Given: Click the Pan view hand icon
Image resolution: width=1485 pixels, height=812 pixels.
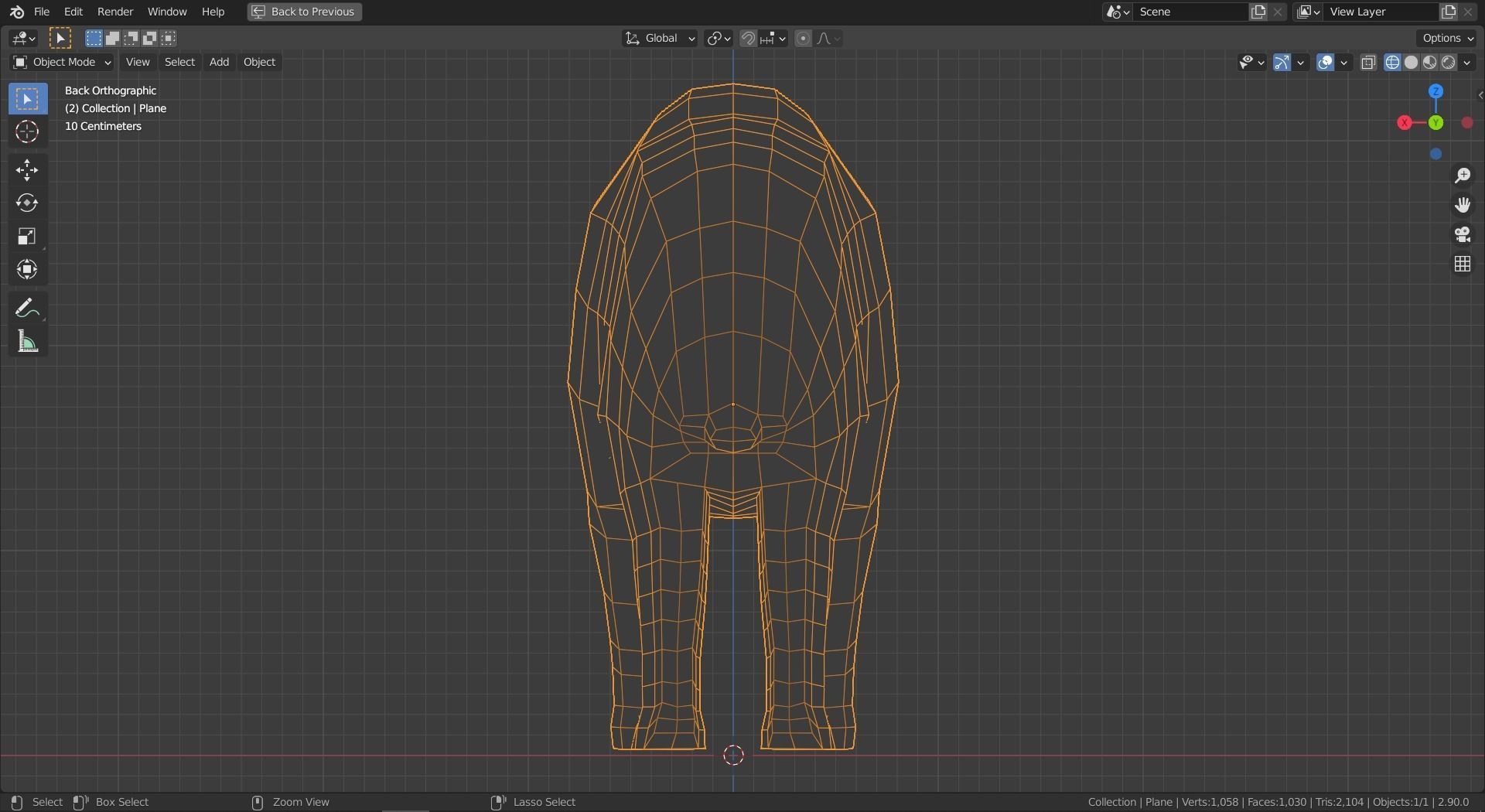Looking at the screenshot, I should [1463, 206].
